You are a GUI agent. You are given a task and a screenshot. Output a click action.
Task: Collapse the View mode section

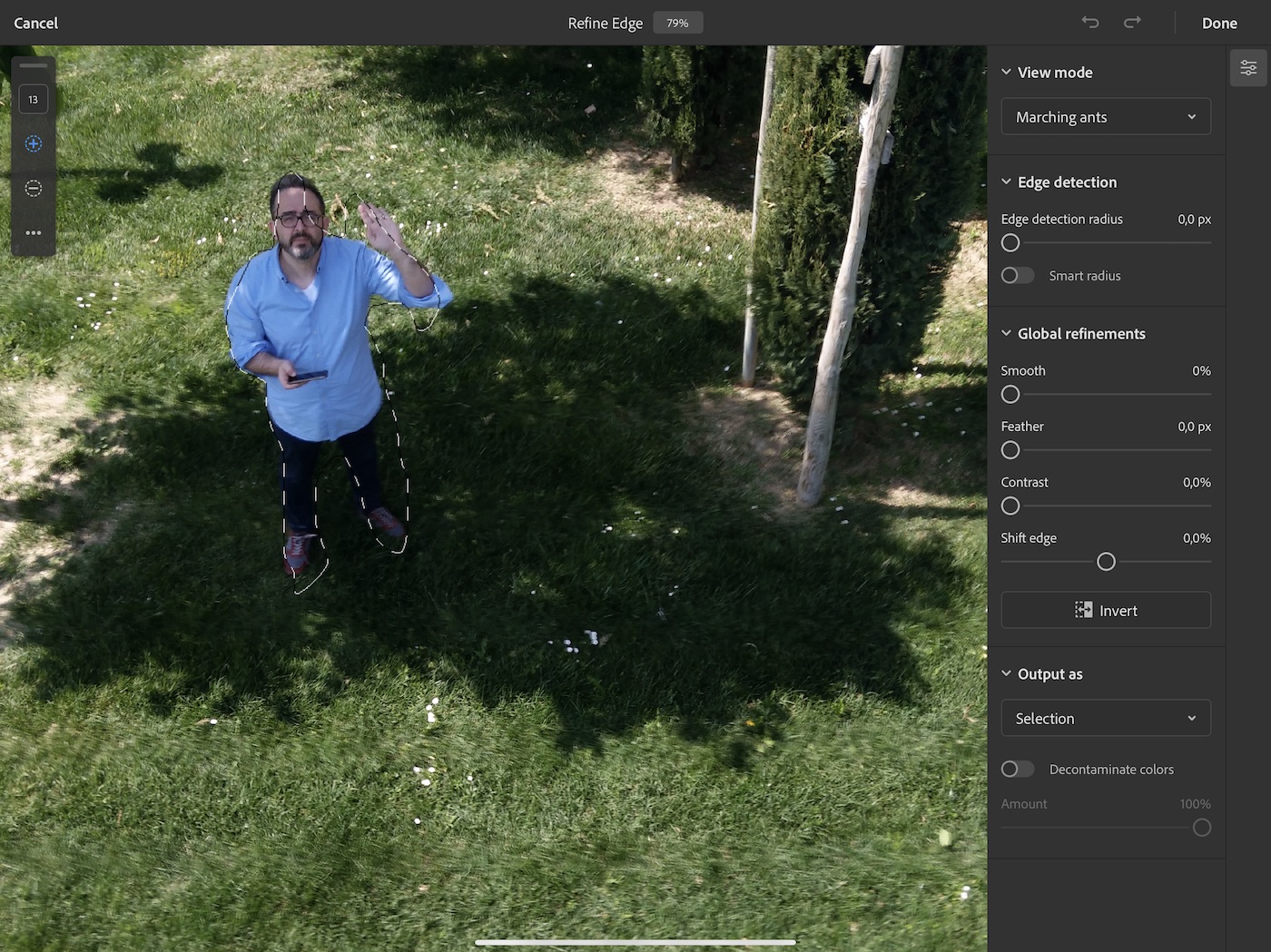click(x=1006, y=72)
